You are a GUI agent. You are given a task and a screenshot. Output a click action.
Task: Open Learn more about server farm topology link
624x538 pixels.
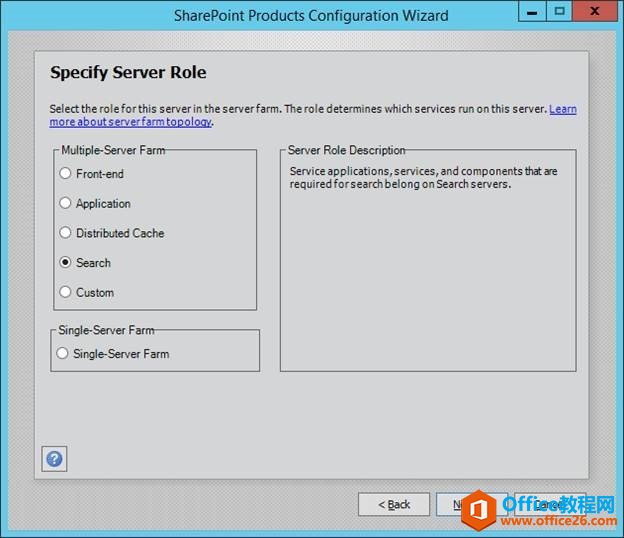(x=131, y=122)
